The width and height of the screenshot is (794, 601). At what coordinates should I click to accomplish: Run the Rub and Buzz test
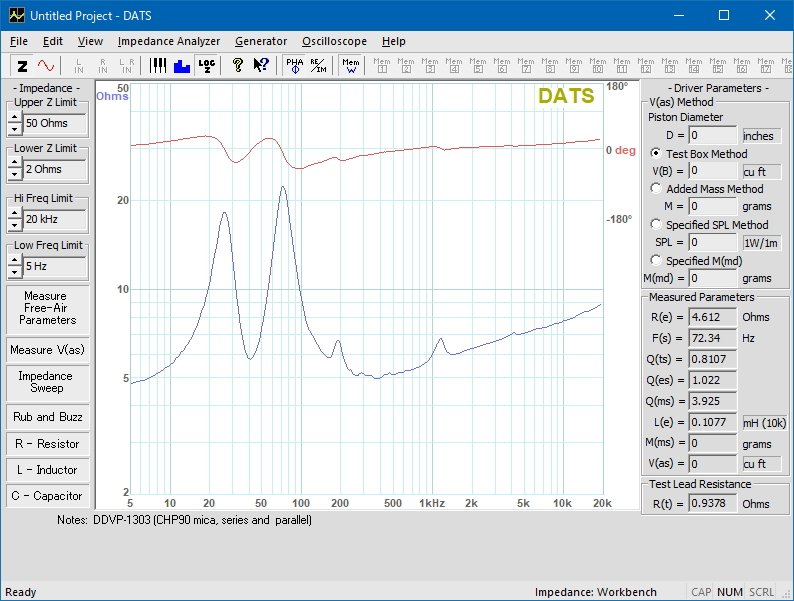click(x=48, y=417)
